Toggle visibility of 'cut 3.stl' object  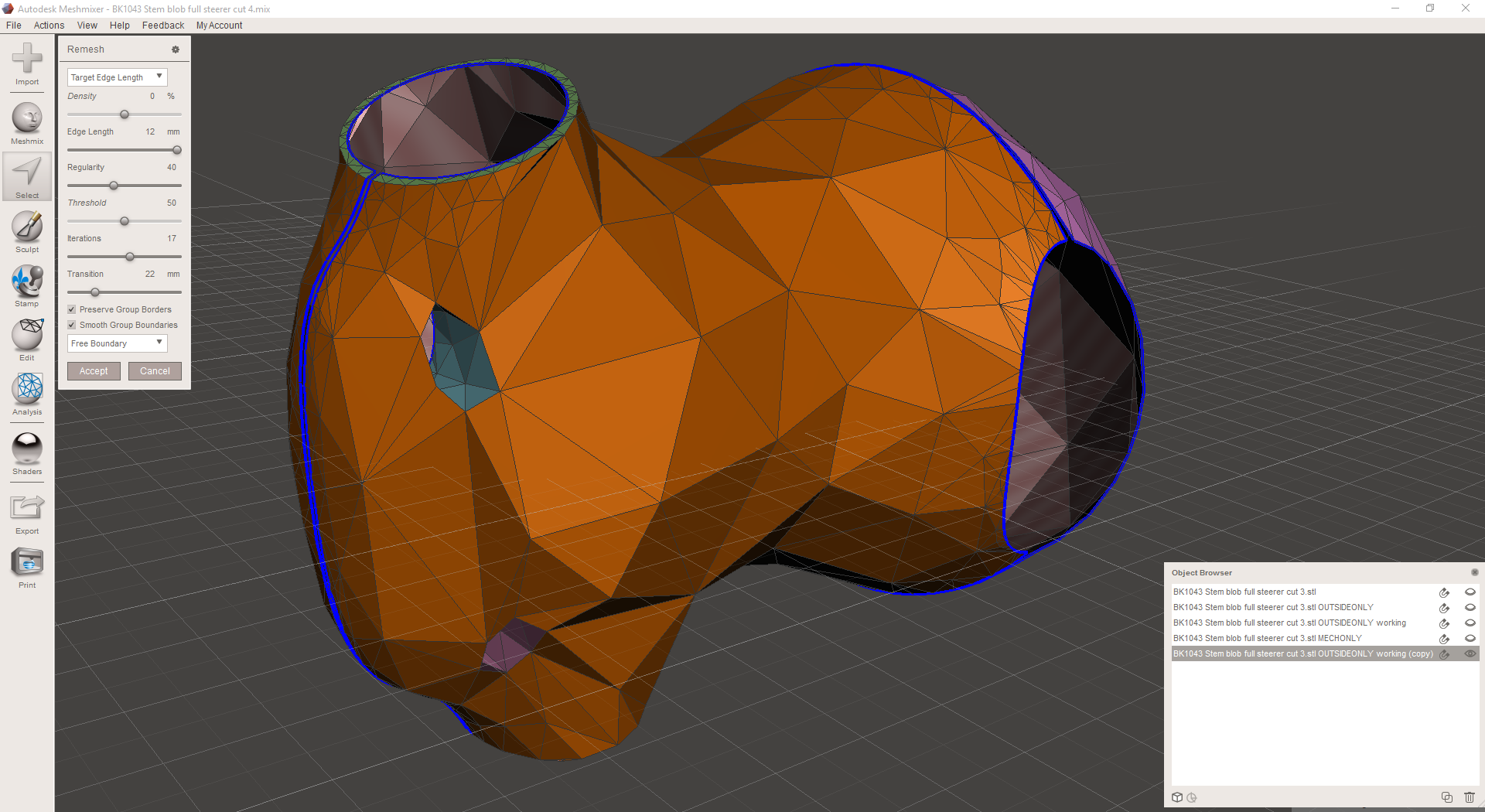click(x=1470, y=592)
